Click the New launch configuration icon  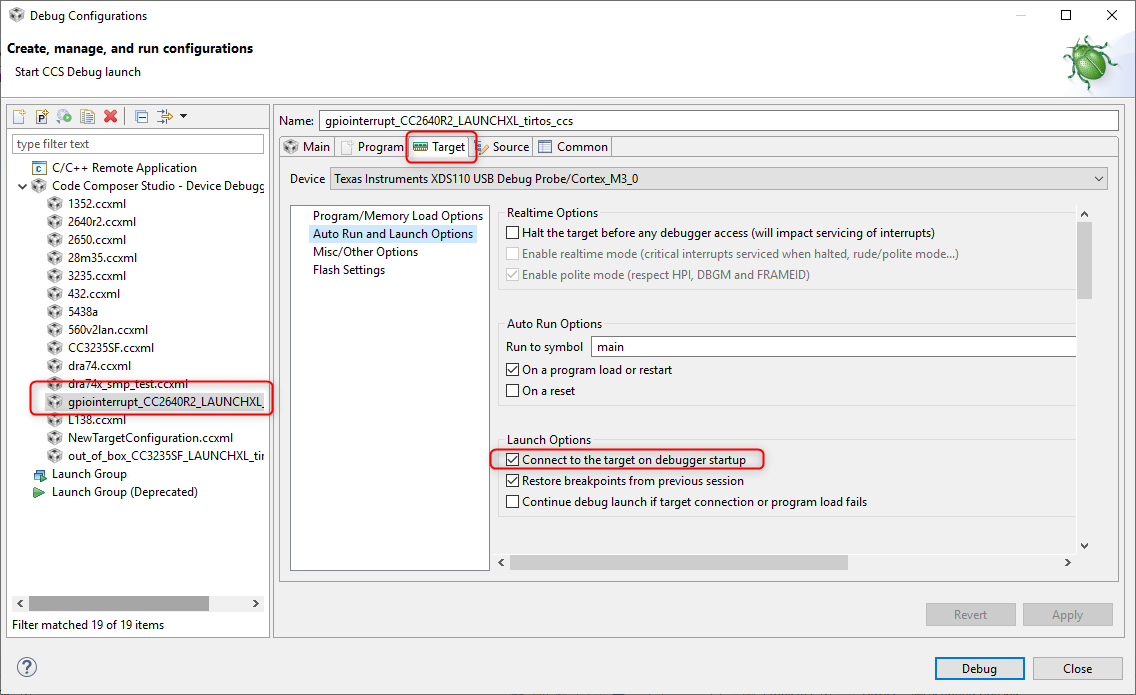(x=19, y=117)
